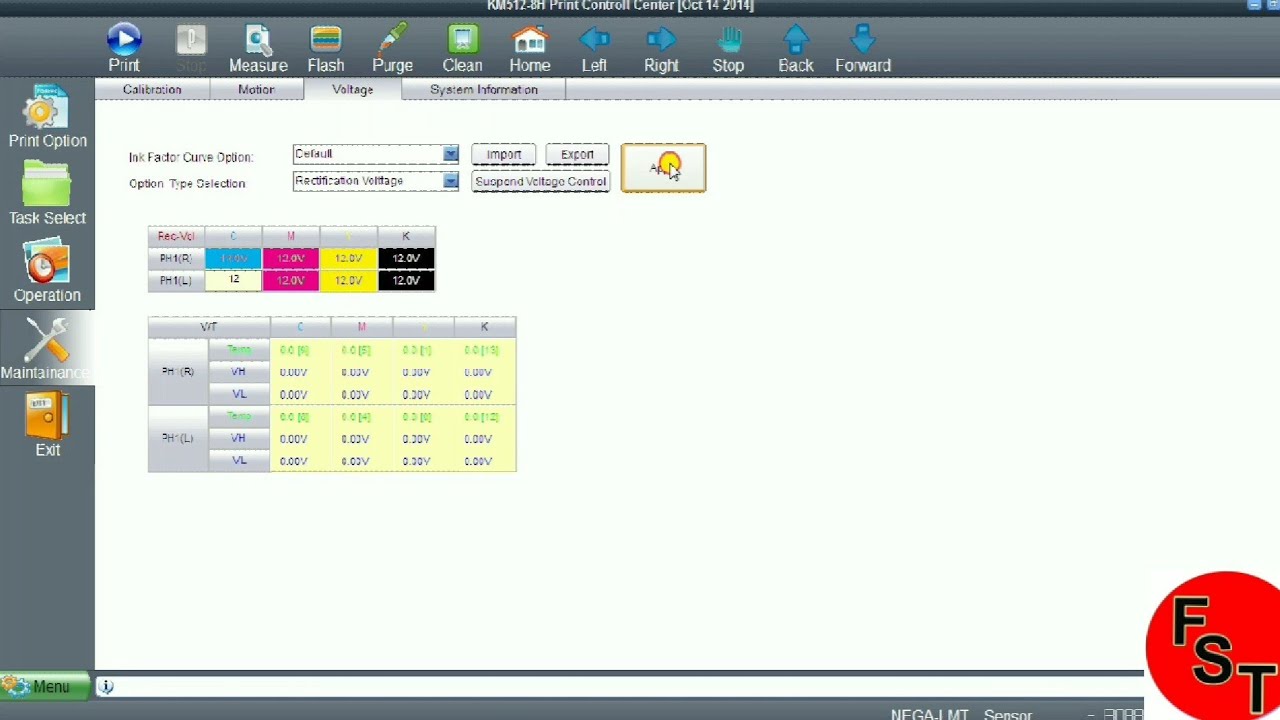Viewport: 1280px width, 720px height.
Task: Move the carriage Right
Action: pos(661,48)
